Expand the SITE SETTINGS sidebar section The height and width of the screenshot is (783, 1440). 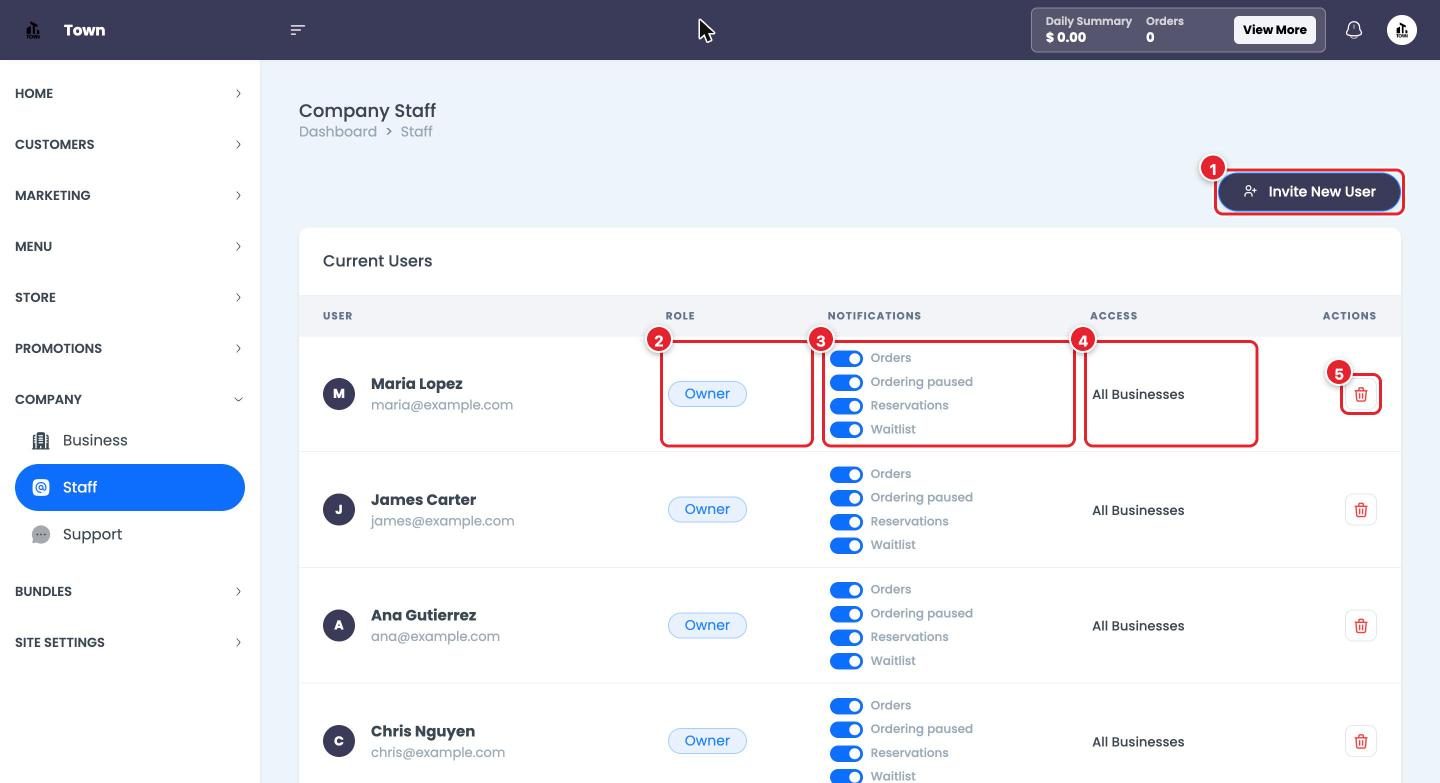130,642
